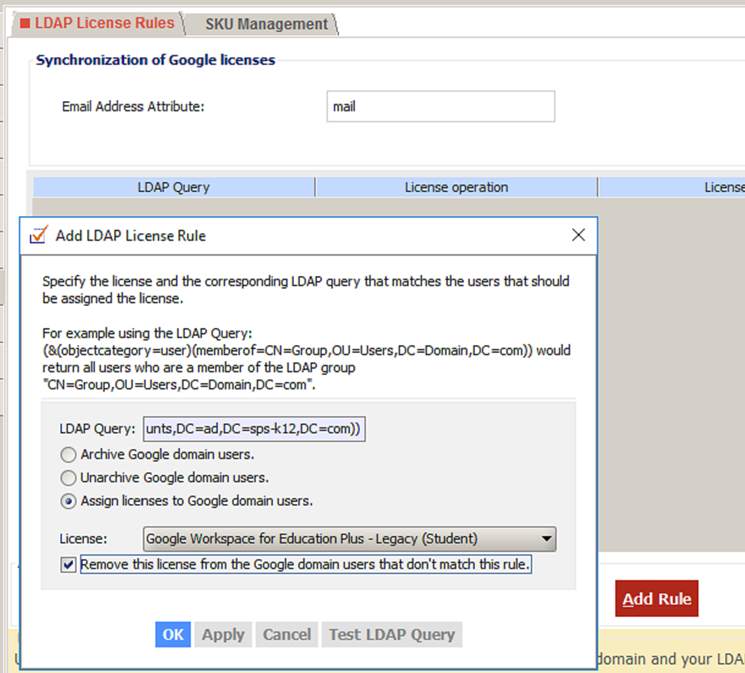The height and width of the screenshot is (673, 745).
Task: Uncheck Remove this license from non-matching users
Action: pos(68,565)
